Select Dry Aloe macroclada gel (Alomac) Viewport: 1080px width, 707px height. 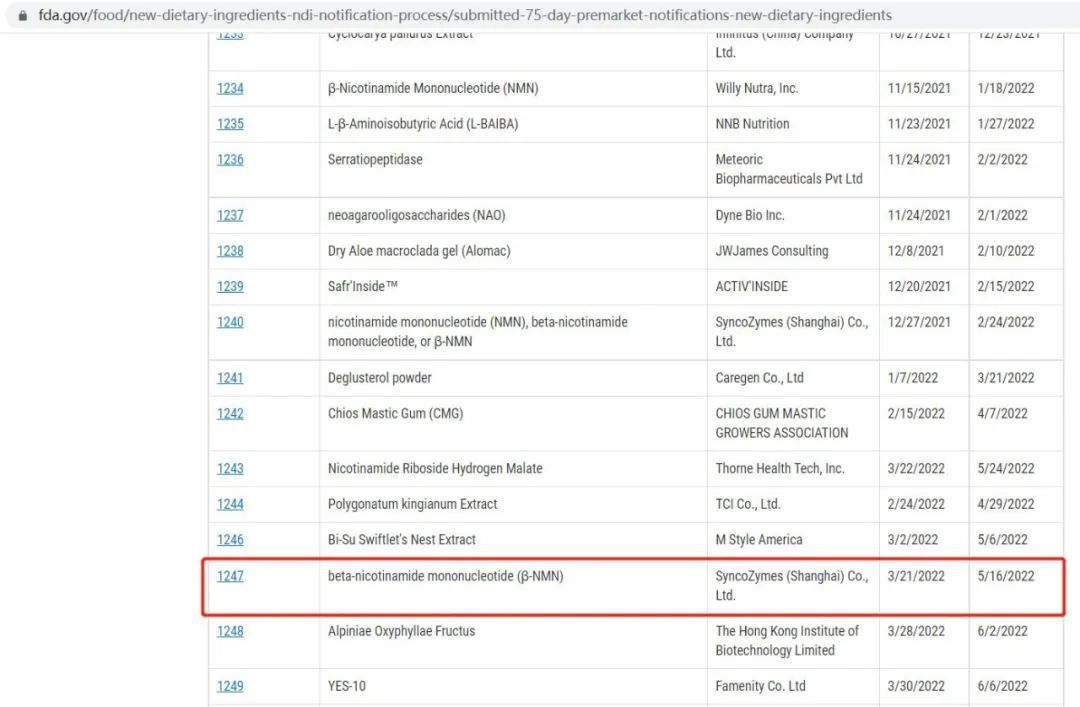(x=419, y=252)
